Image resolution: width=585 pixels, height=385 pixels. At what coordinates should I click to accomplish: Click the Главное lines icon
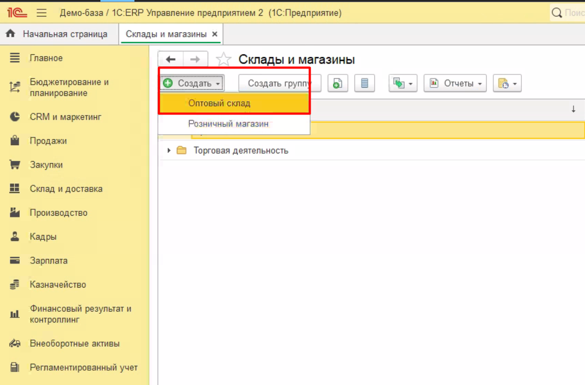15,58
